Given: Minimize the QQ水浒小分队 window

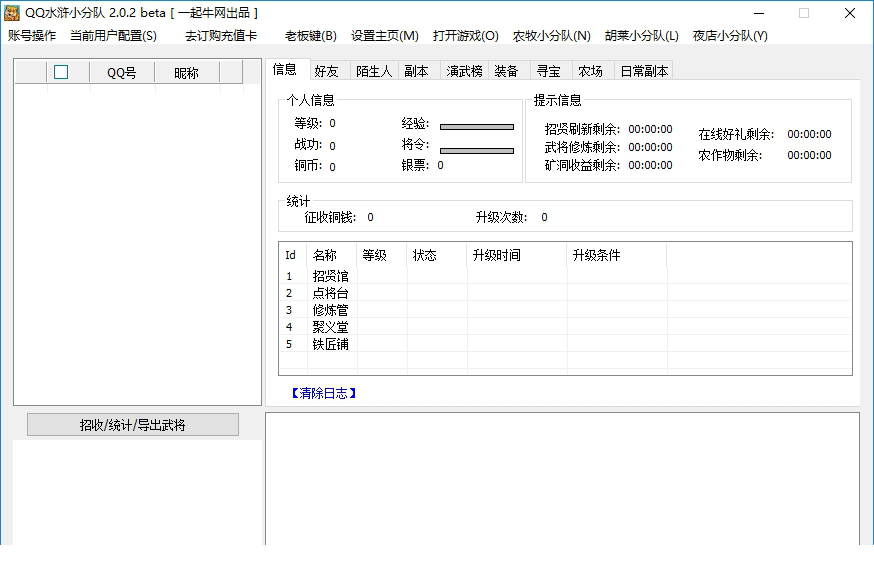Looking at the screenshot, I should point(759,13).
